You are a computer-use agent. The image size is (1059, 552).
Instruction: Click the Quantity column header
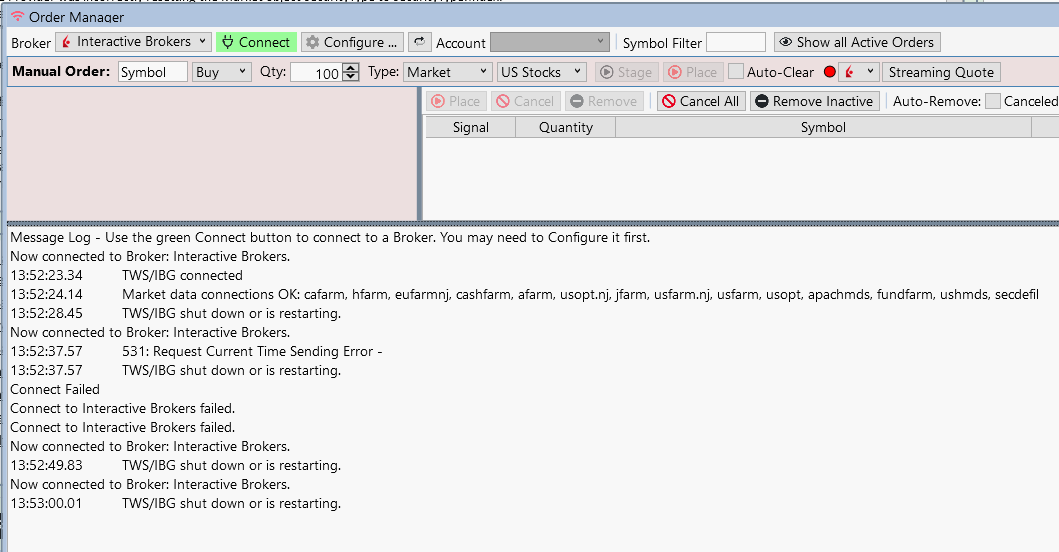pyautogui.click(x=565, y=127)
